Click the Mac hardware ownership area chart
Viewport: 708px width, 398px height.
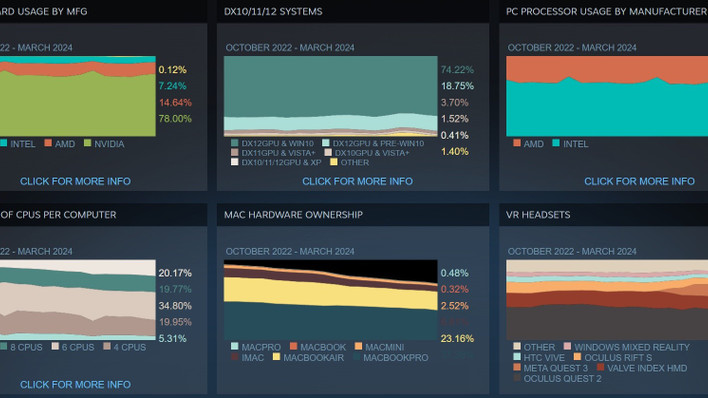tap(331, 300)
